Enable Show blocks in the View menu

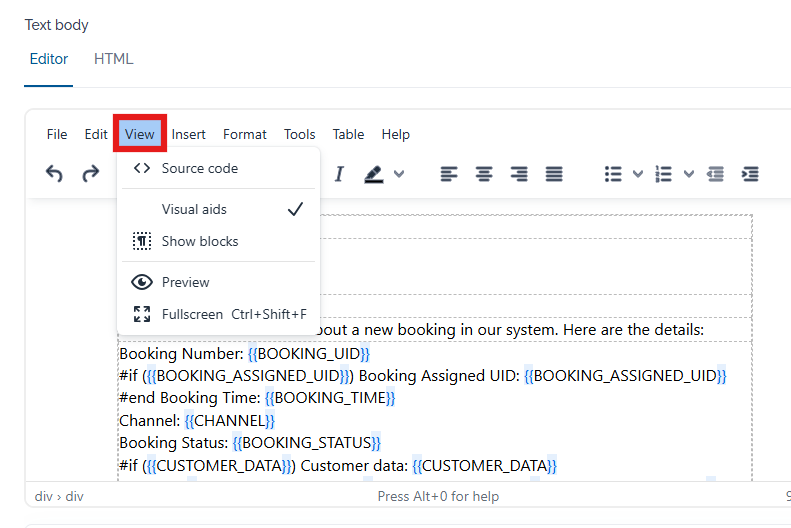218,242
